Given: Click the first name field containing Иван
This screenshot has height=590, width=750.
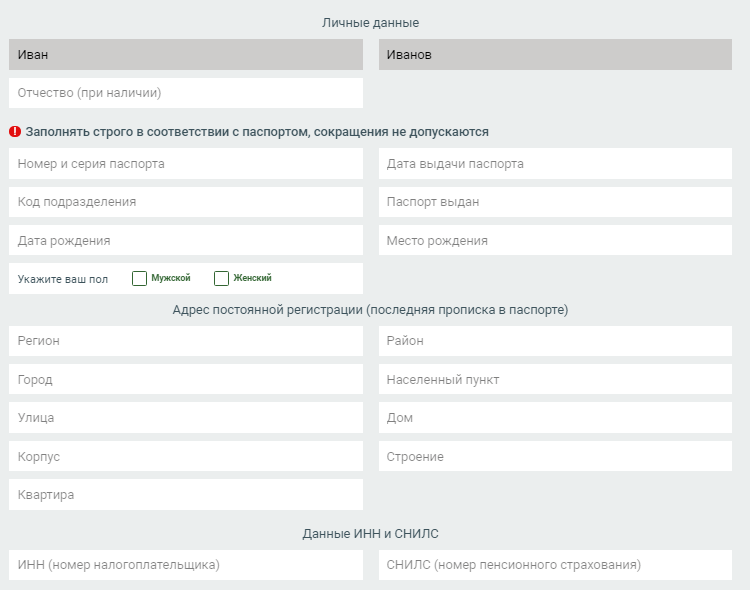Looking at the screenshot, I should click(186, 55).
